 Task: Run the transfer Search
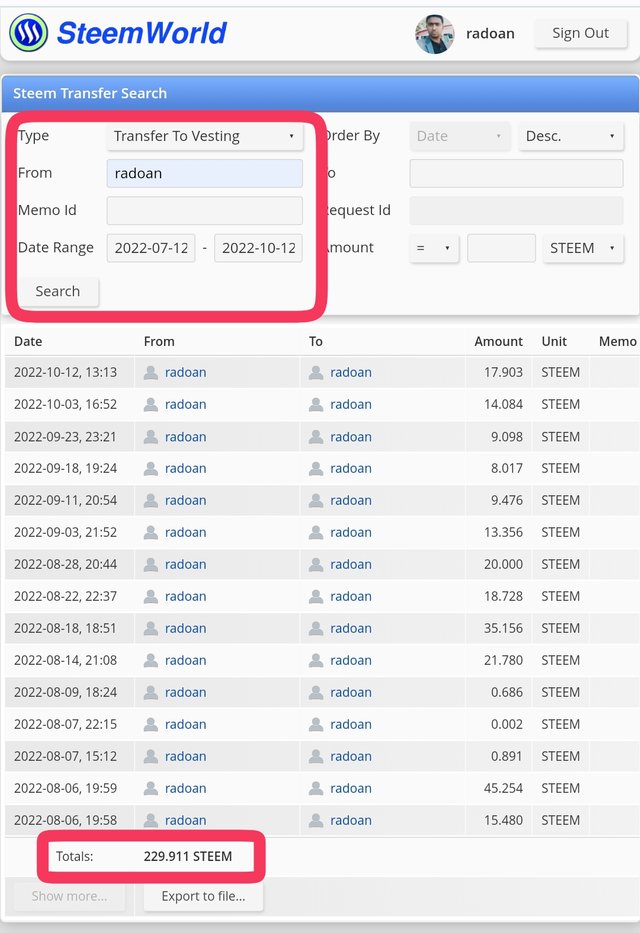tap(58, 291)
